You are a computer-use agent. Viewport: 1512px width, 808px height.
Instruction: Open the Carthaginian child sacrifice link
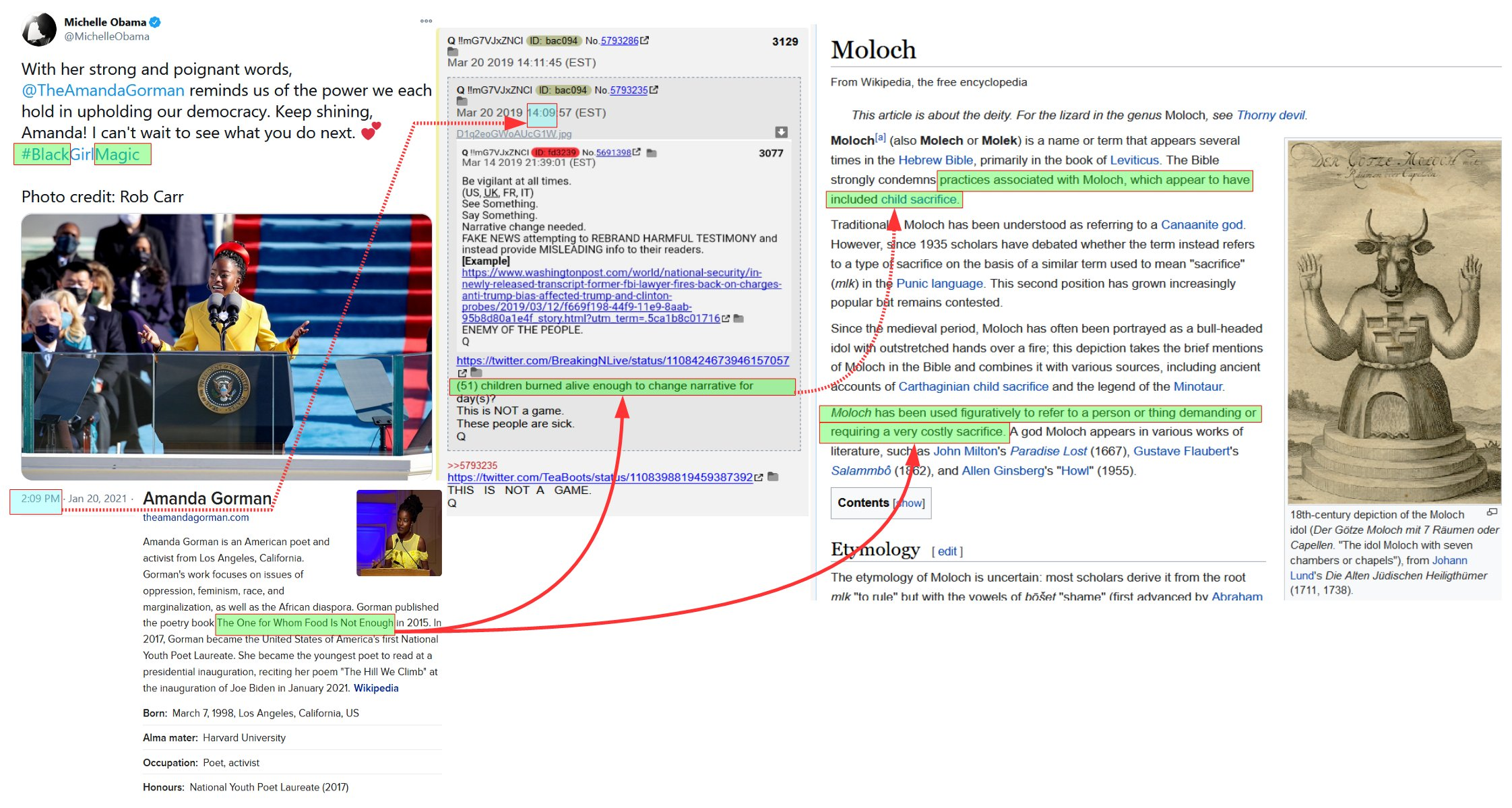click(x=973, y=387)
